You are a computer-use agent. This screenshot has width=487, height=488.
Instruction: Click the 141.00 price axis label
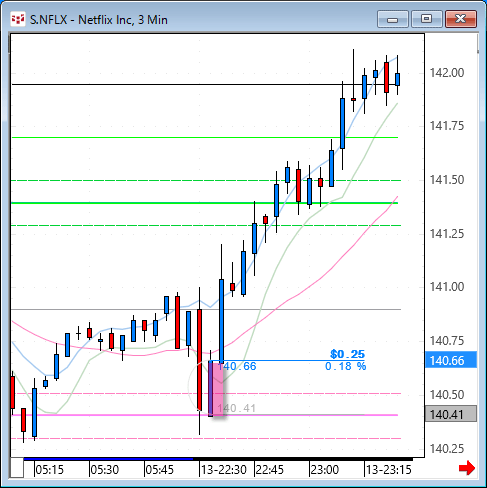447,287
